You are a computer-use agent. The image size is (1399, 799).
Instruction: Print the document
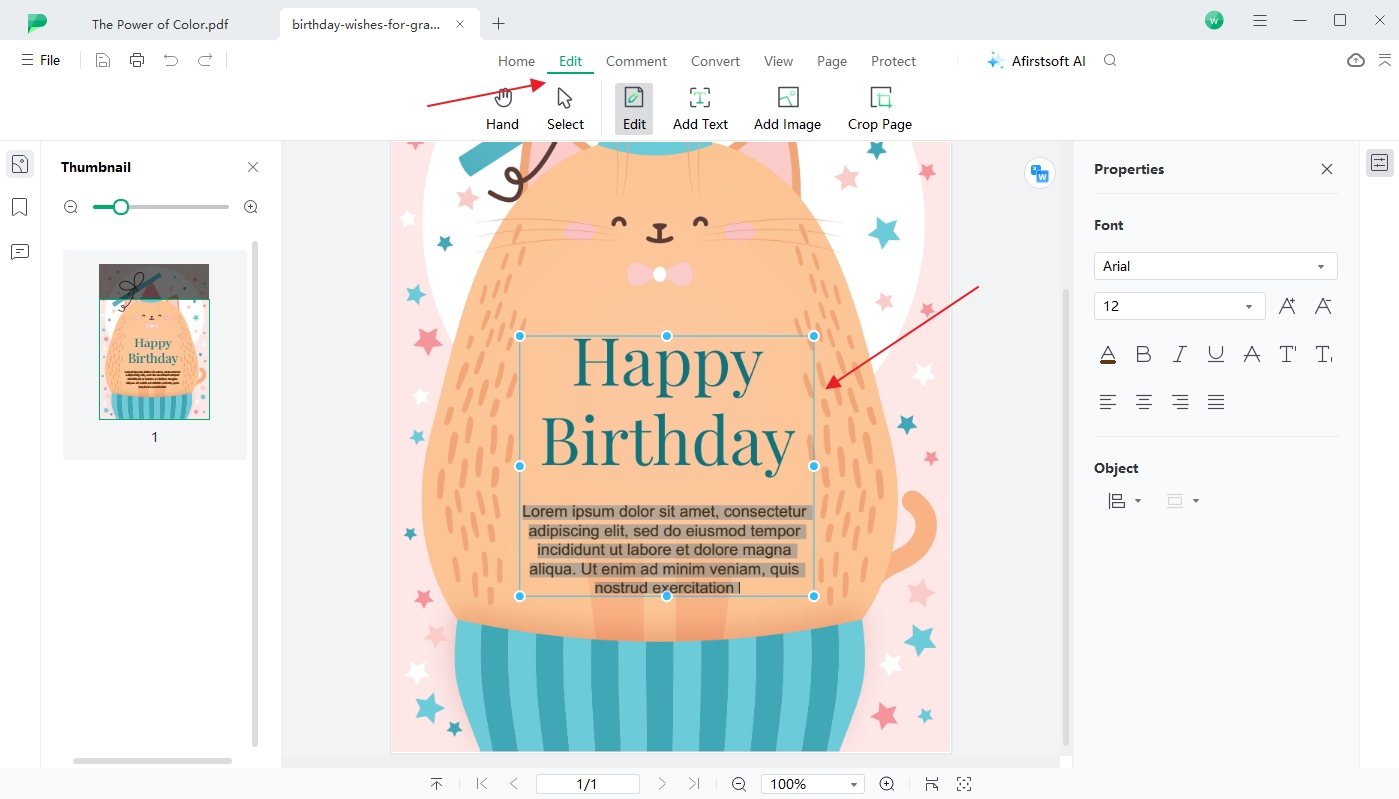point(137,61)
